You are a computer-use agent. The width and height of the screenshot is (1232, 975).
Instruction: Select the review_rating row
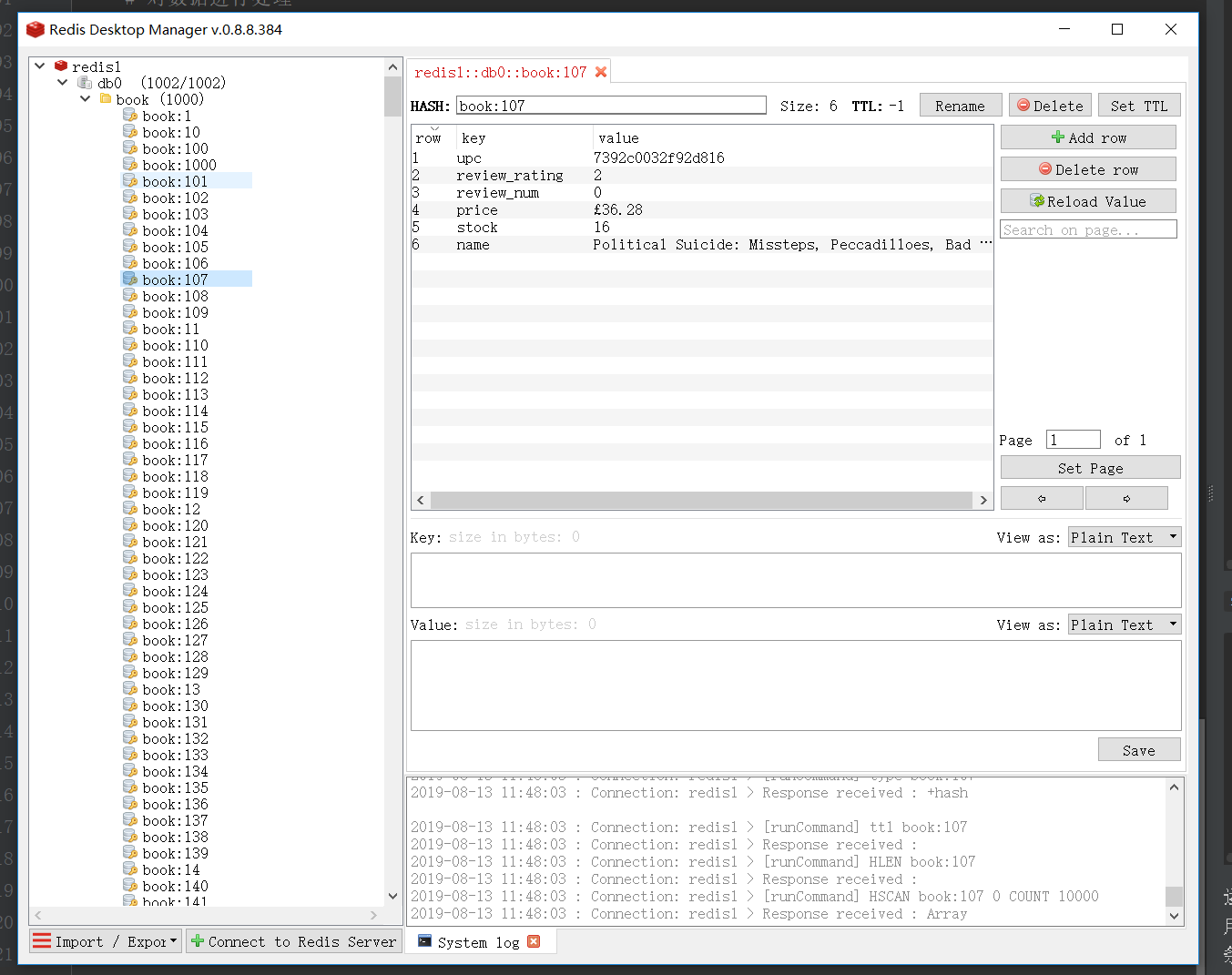[x=702, y=176]
